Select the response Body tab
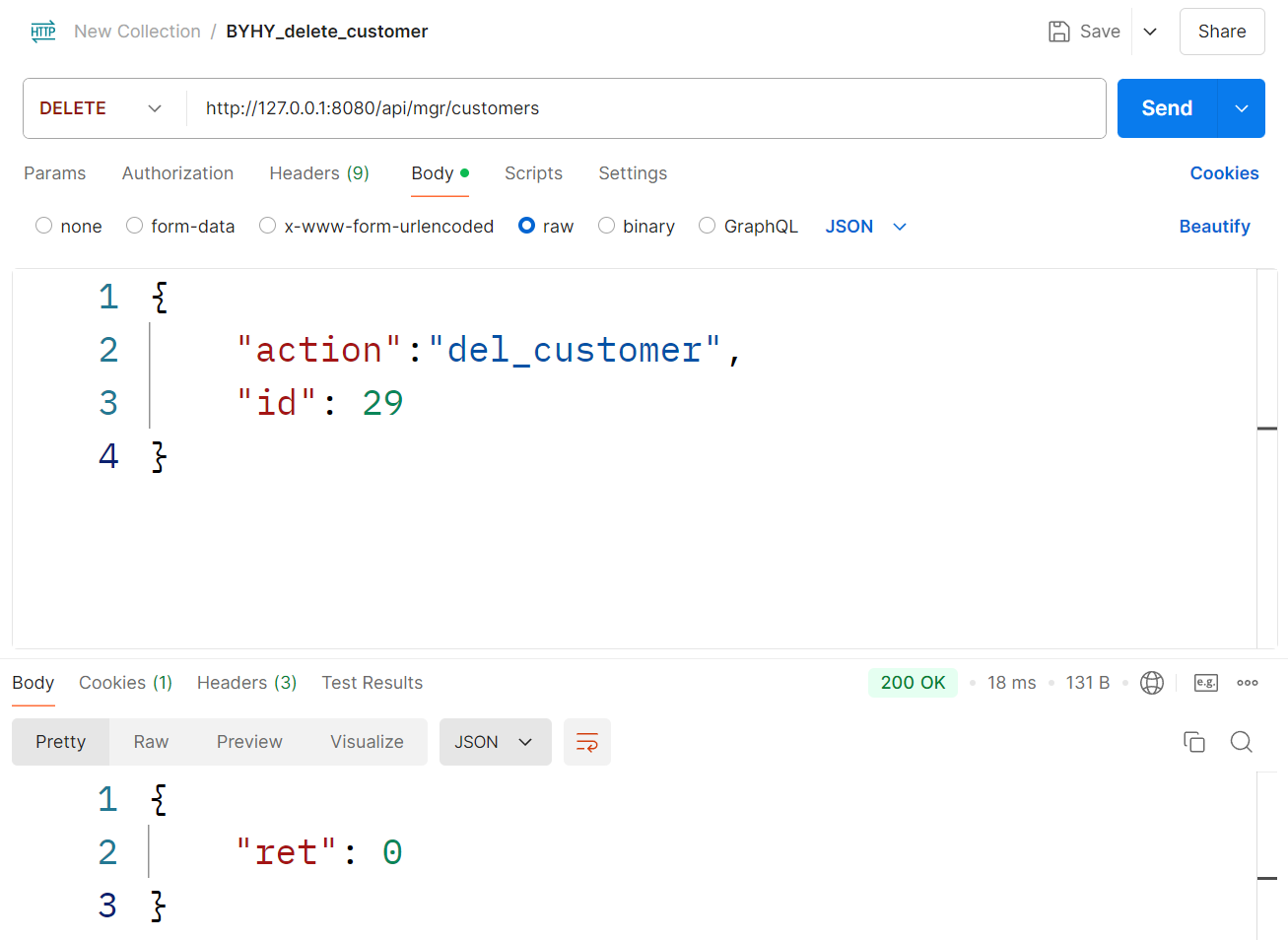This screenshot has height=940, width=1288. click(x=34, y=683)
